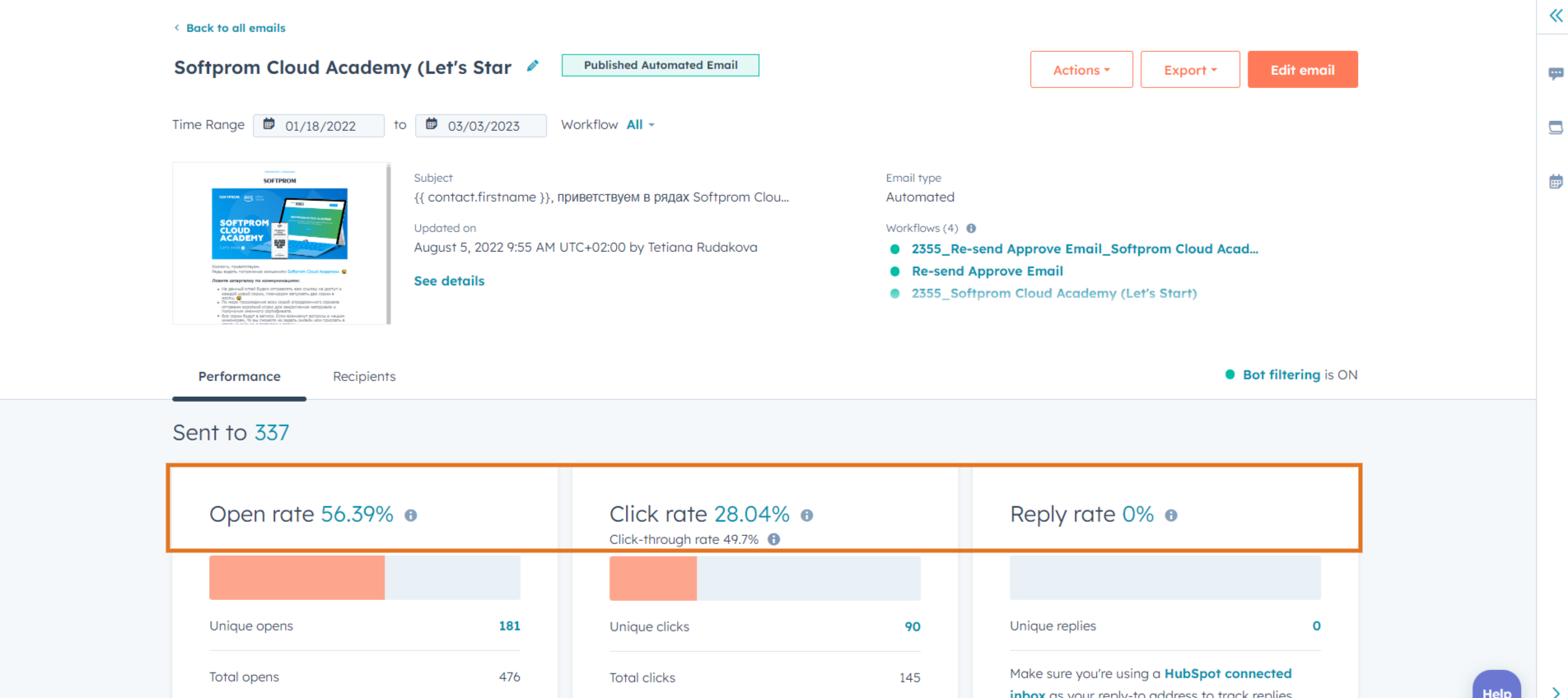Click the info icon beside Reply rate
Screen dimensions: 1568x698
click(1171, 515)
